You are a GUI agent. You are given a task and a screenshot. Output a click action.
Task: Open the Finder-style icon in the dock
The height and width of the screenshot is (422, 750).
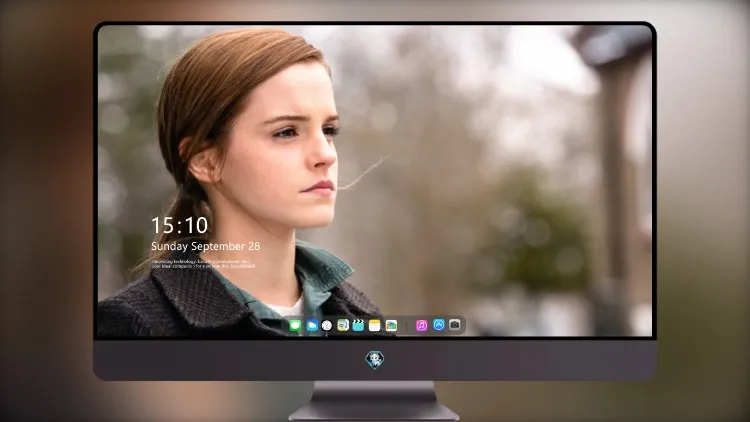342,325
